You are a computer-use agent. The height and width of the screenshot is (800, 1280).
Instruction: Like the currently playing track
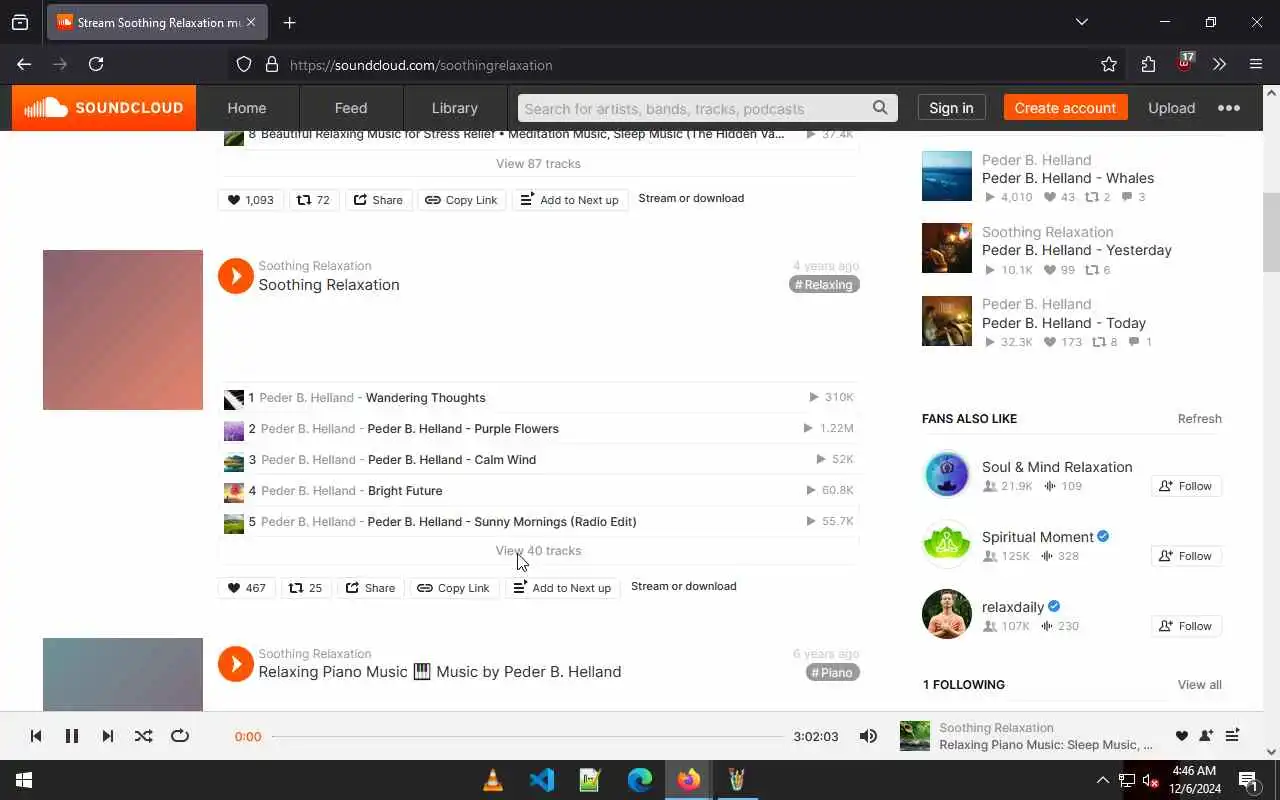1182,736
